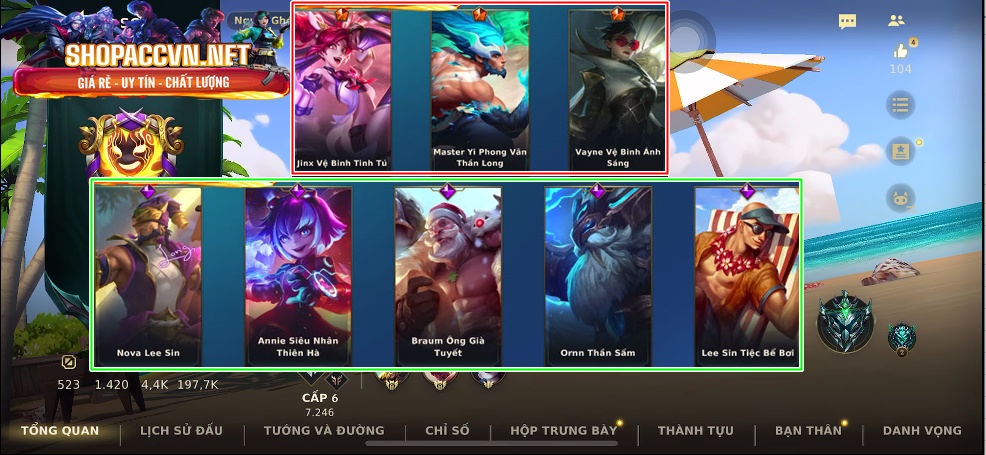
Task: Open the starred book collection icon
Action: point(900,151)
